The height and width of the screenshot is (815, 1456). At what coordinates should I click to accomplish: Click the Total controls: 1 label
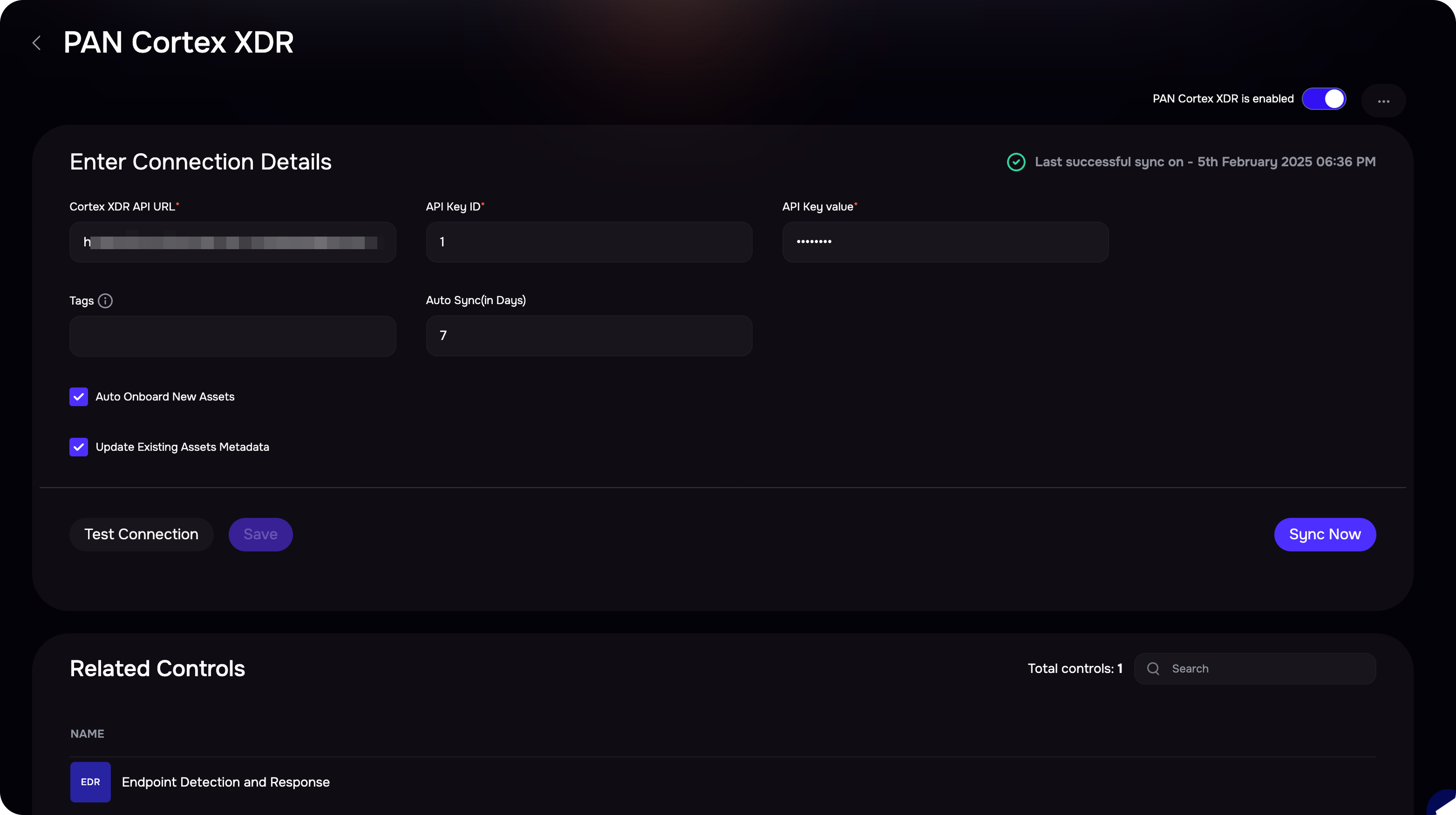(x=1075, y=669)
